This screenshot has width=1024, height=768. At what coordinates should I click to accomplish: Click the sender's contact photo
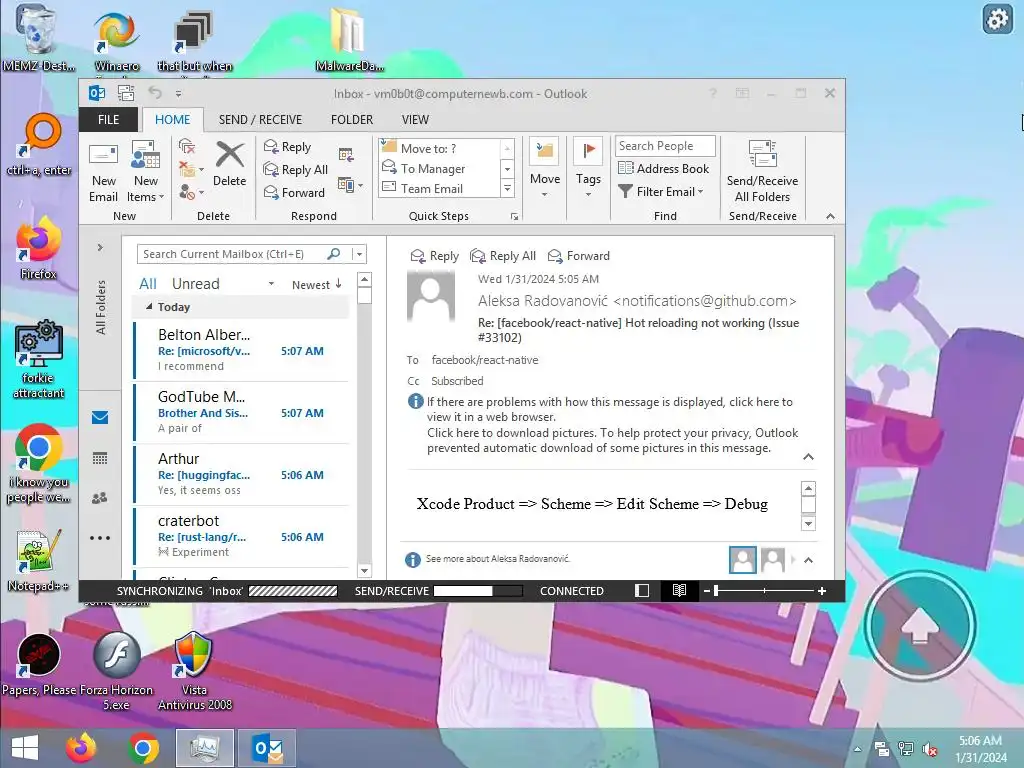430,296
